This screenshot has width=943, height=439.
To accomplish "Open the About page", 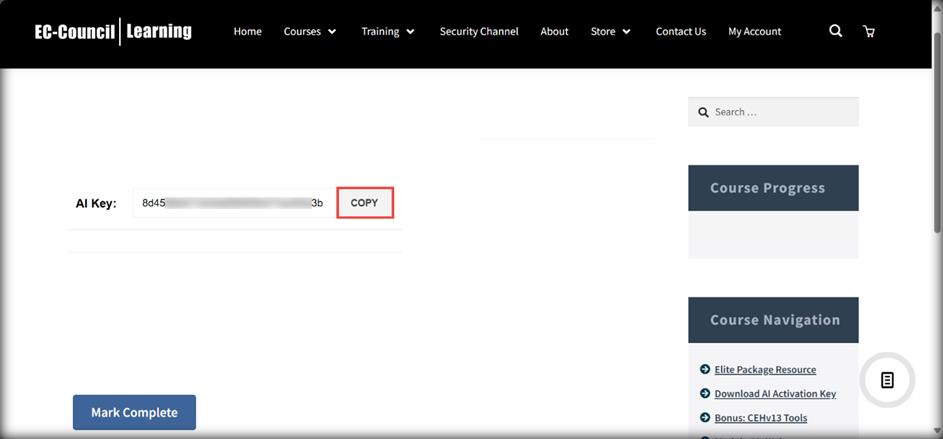I will [x=554, y=31].
